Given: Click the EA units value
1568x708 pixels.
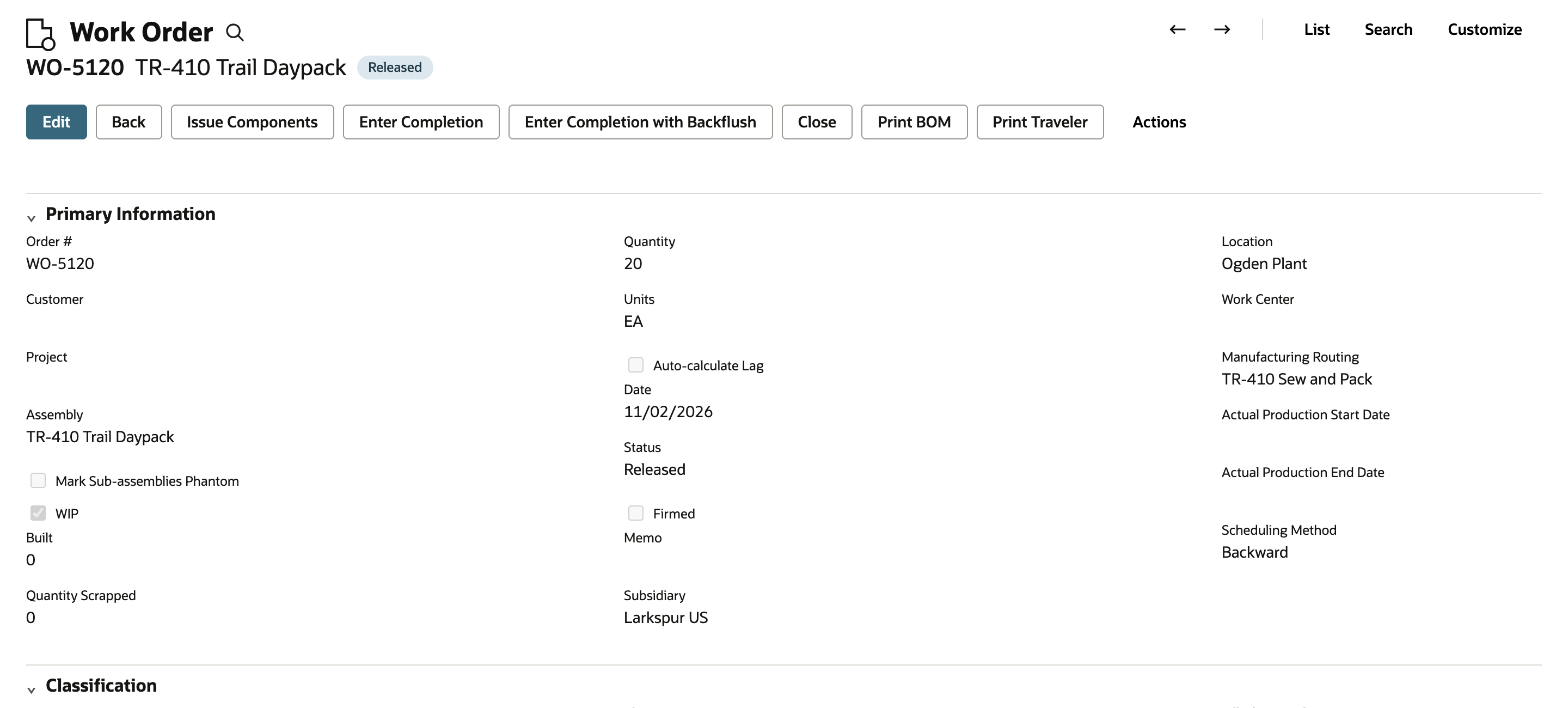Looking at the screenshot, I should pos(633,321).
